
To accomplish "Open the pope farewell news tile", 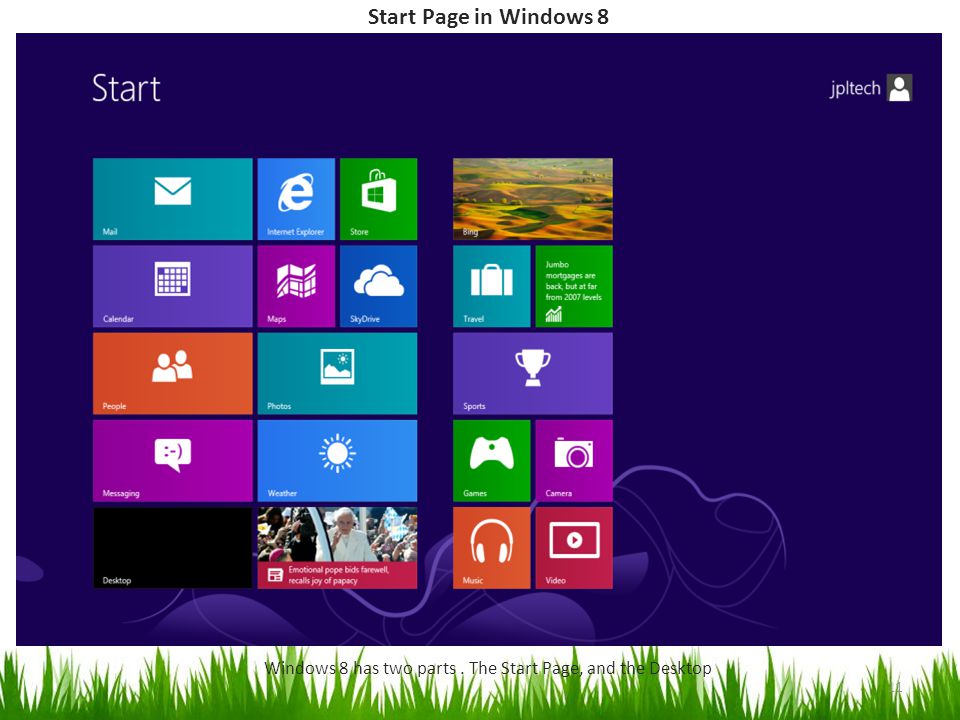I will pos(337,548).
